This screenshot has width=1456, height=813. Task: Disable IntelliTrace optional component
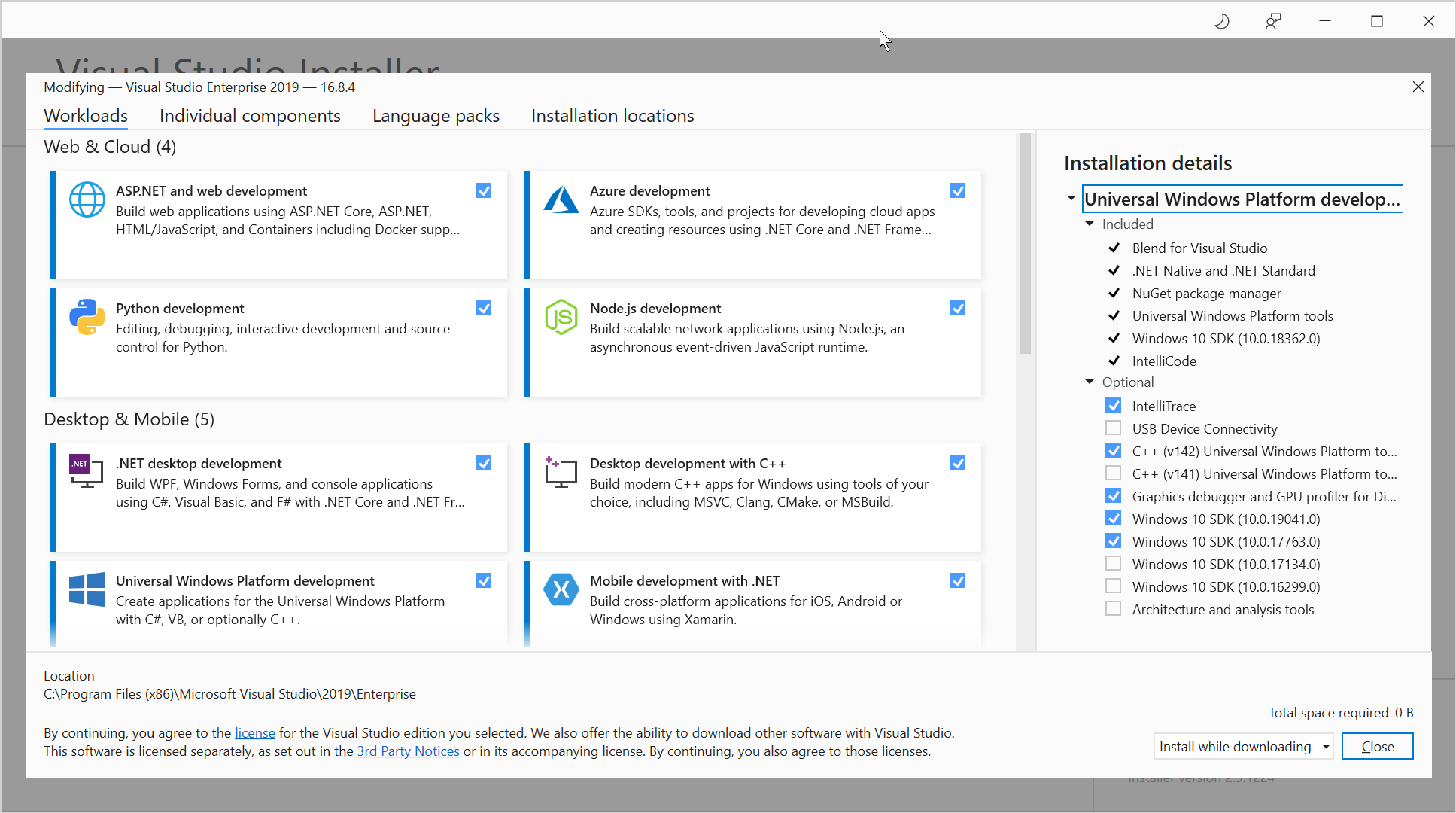tap(1113, 405)
